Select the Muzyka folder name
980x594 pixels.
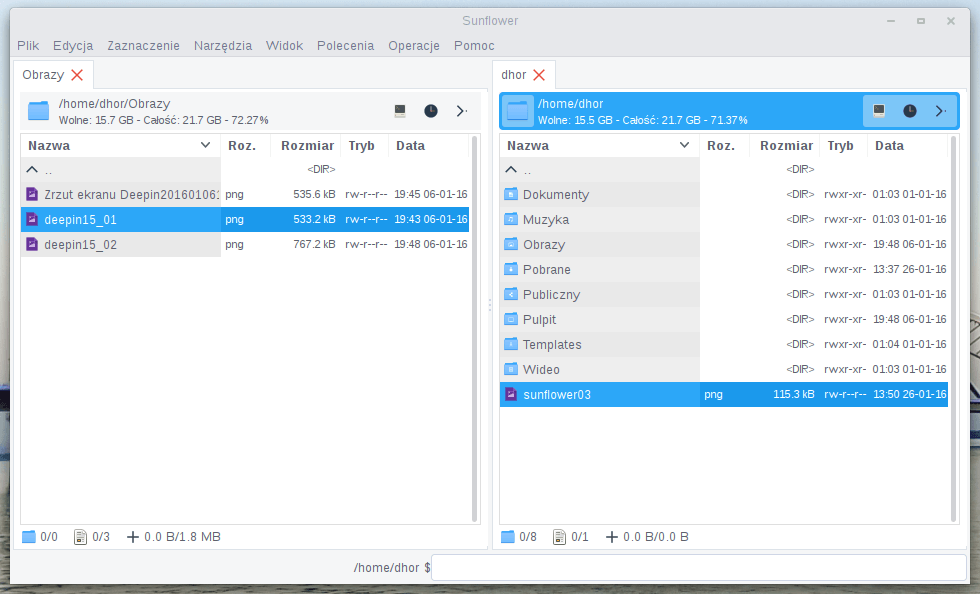pyautogui.click(x=546, y=219)
